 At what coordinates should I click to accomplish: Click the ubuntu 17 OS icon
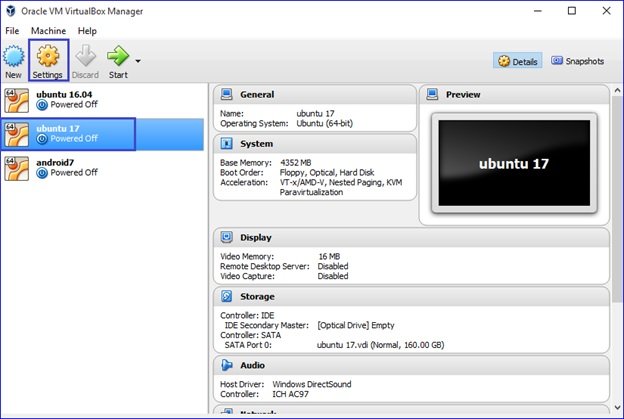click(x=16, y=134)
